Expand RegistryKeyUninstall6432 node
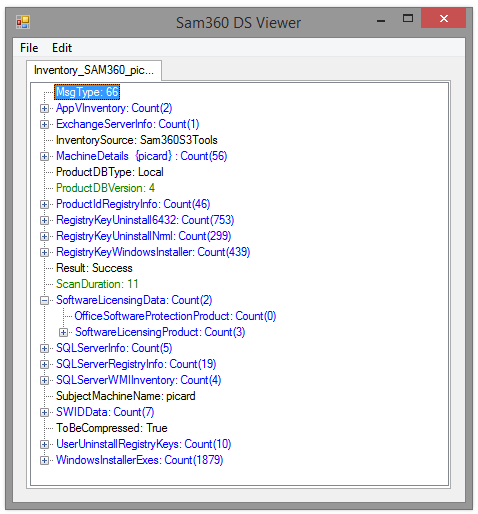This screenshot has width=478, height=514. [44, 220]
